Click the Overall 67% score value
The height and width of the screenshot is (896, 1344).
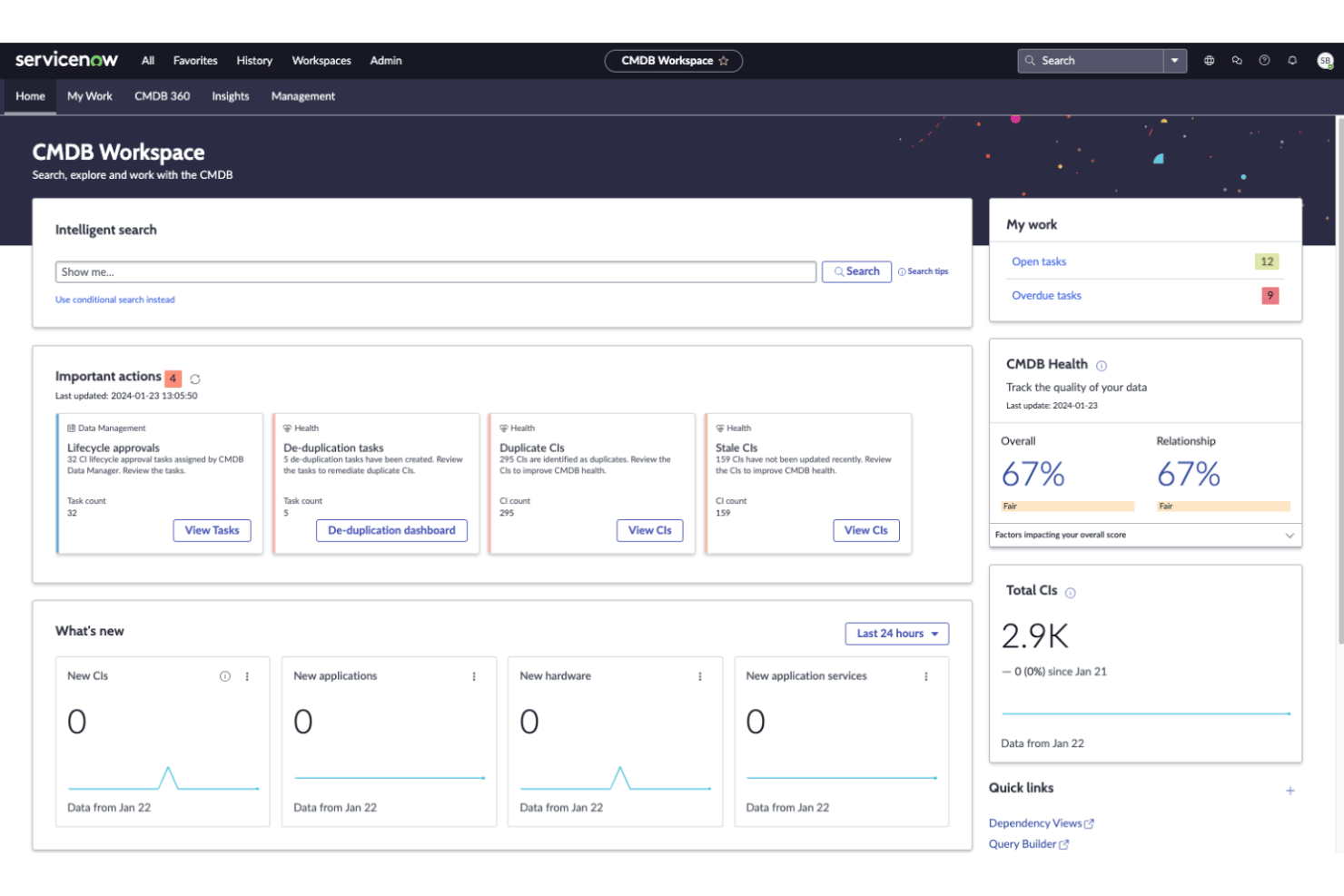(x=1033, y=474)
